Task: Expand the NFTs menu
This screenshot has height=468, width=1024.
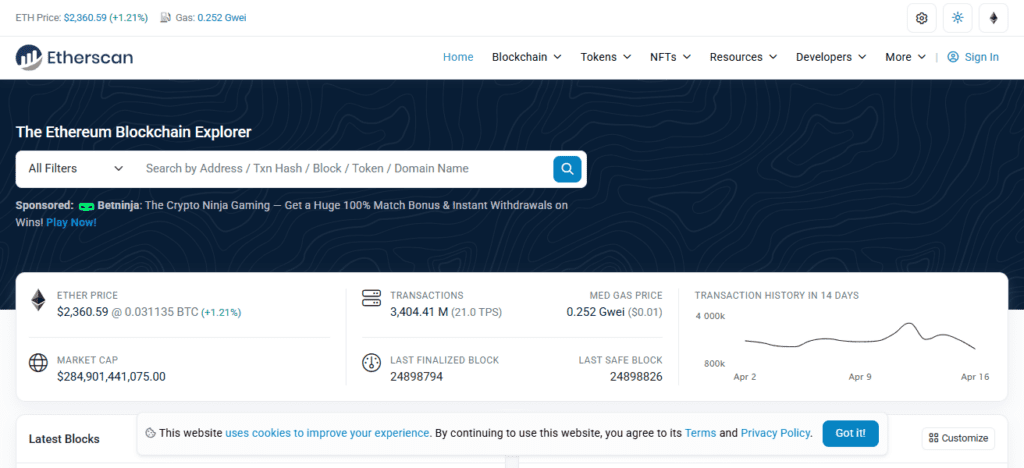Action: [x=670, y=57]
